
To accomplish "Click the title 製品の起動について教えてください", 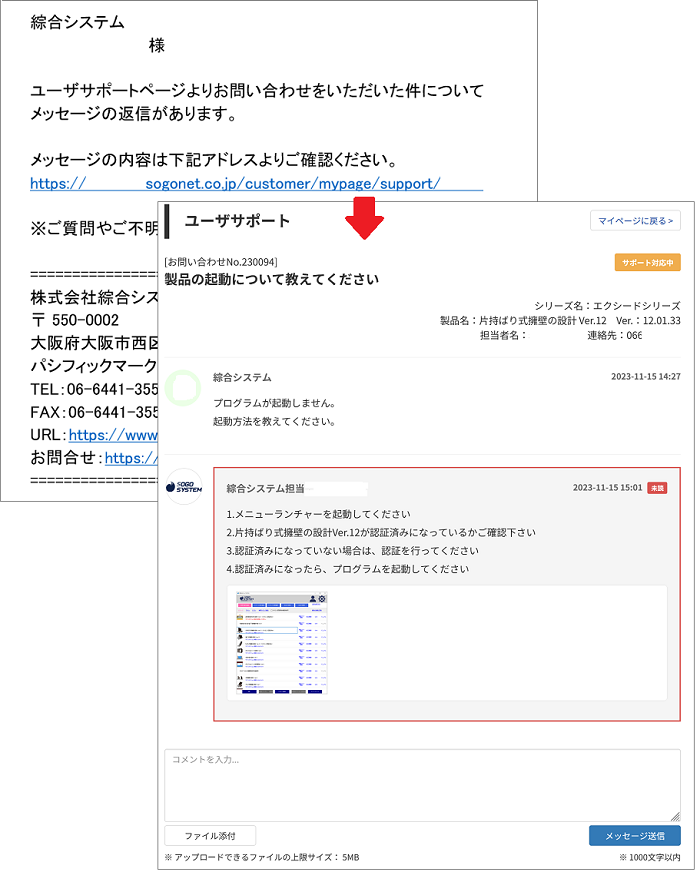I will pyautogui.click(x=271, y=279).
